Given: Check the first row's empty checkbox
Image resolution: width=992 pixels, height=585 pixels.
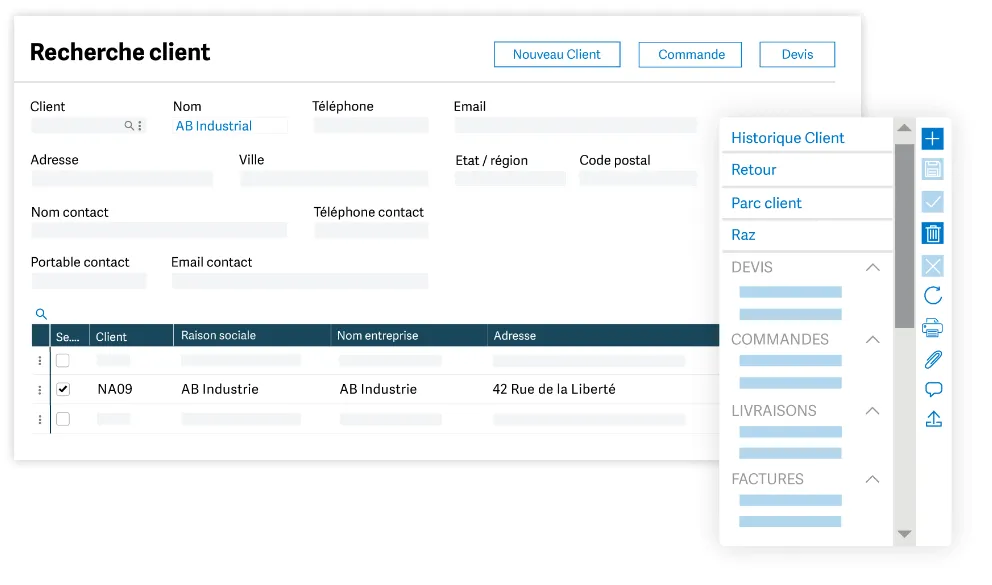Looking at the screenshot, I should pyautogui.click(x=63, y=360).
